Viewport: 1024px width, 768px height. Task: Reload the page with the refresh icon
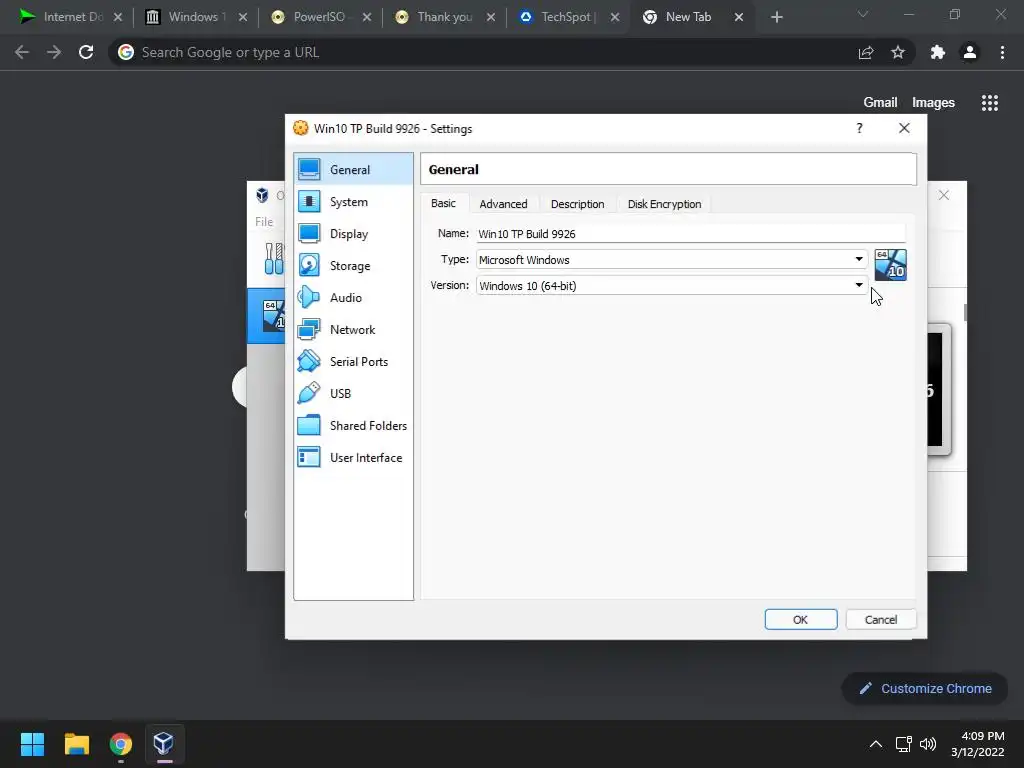coord(86,52)
